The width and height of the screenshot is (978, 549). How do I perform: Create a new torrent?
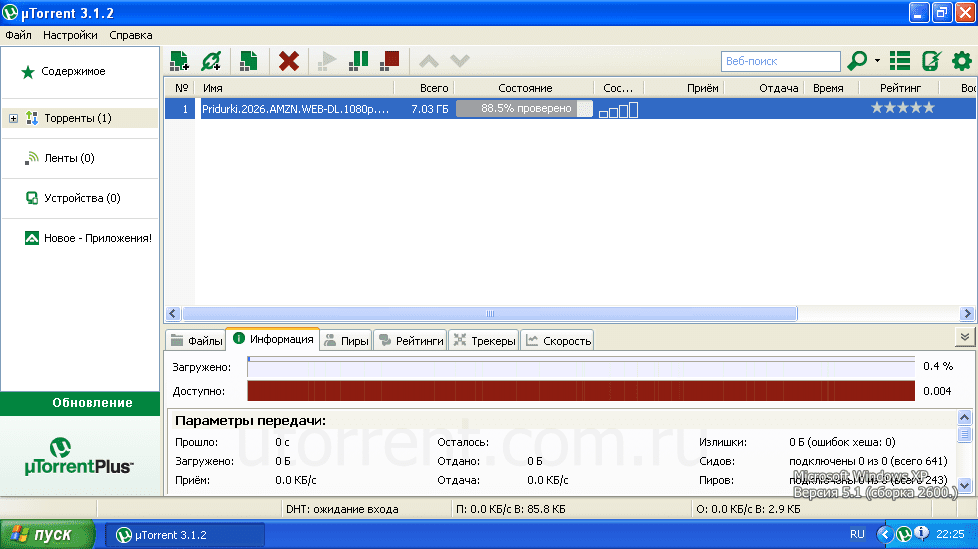tap(248, 61)
